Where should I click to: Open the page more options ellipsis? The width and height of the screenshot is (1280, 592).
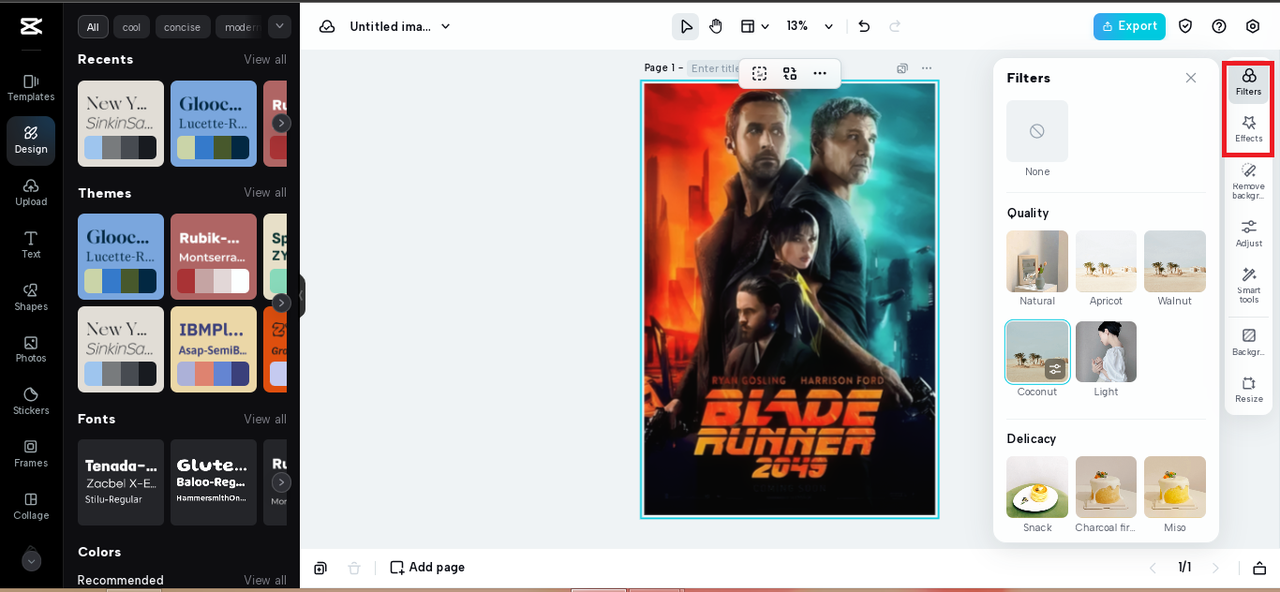click(x=927, y=68)
